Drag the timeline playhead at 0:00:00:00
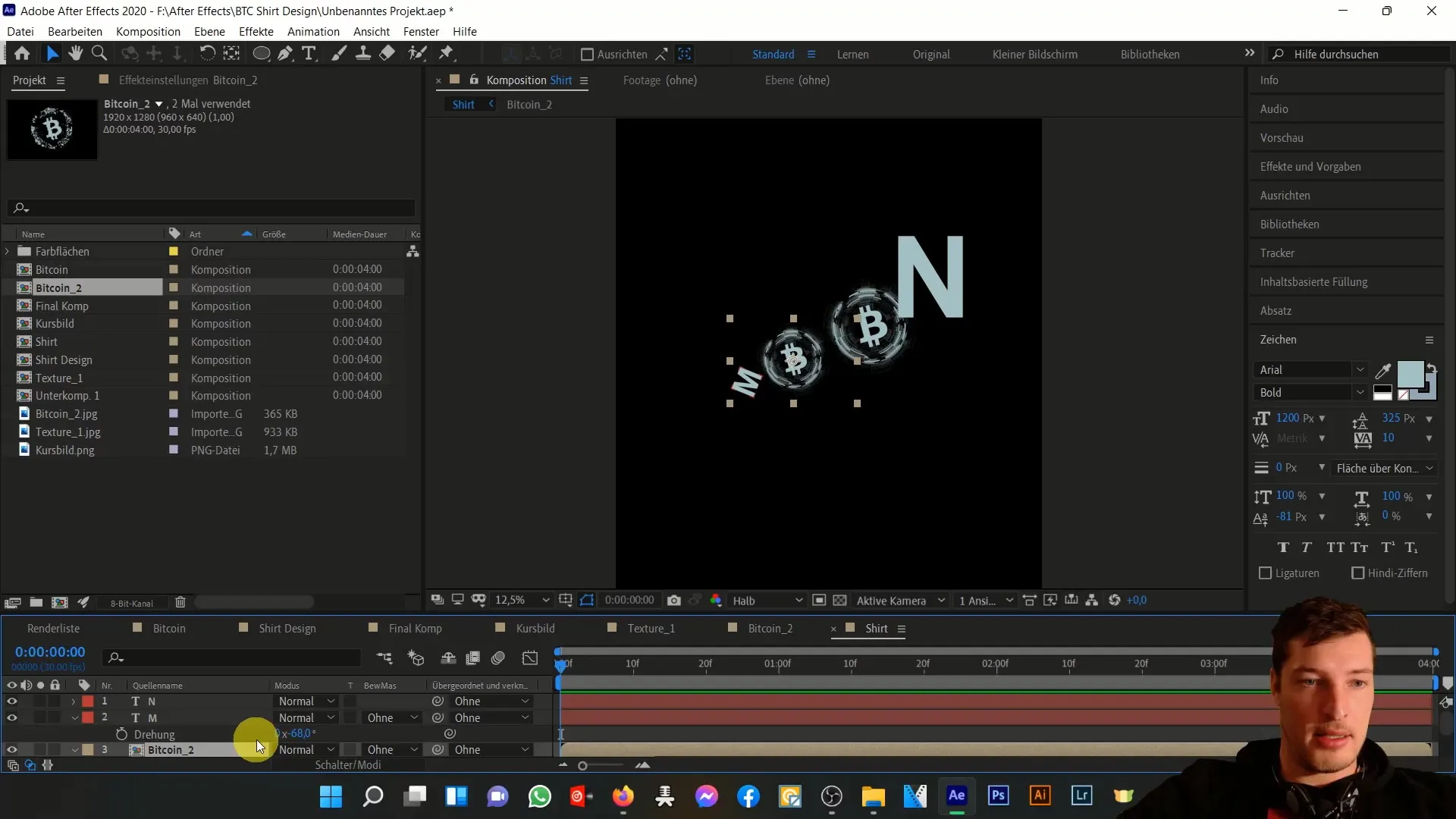The width and height of the screenshot is (1456, 819). coord(562,663)
